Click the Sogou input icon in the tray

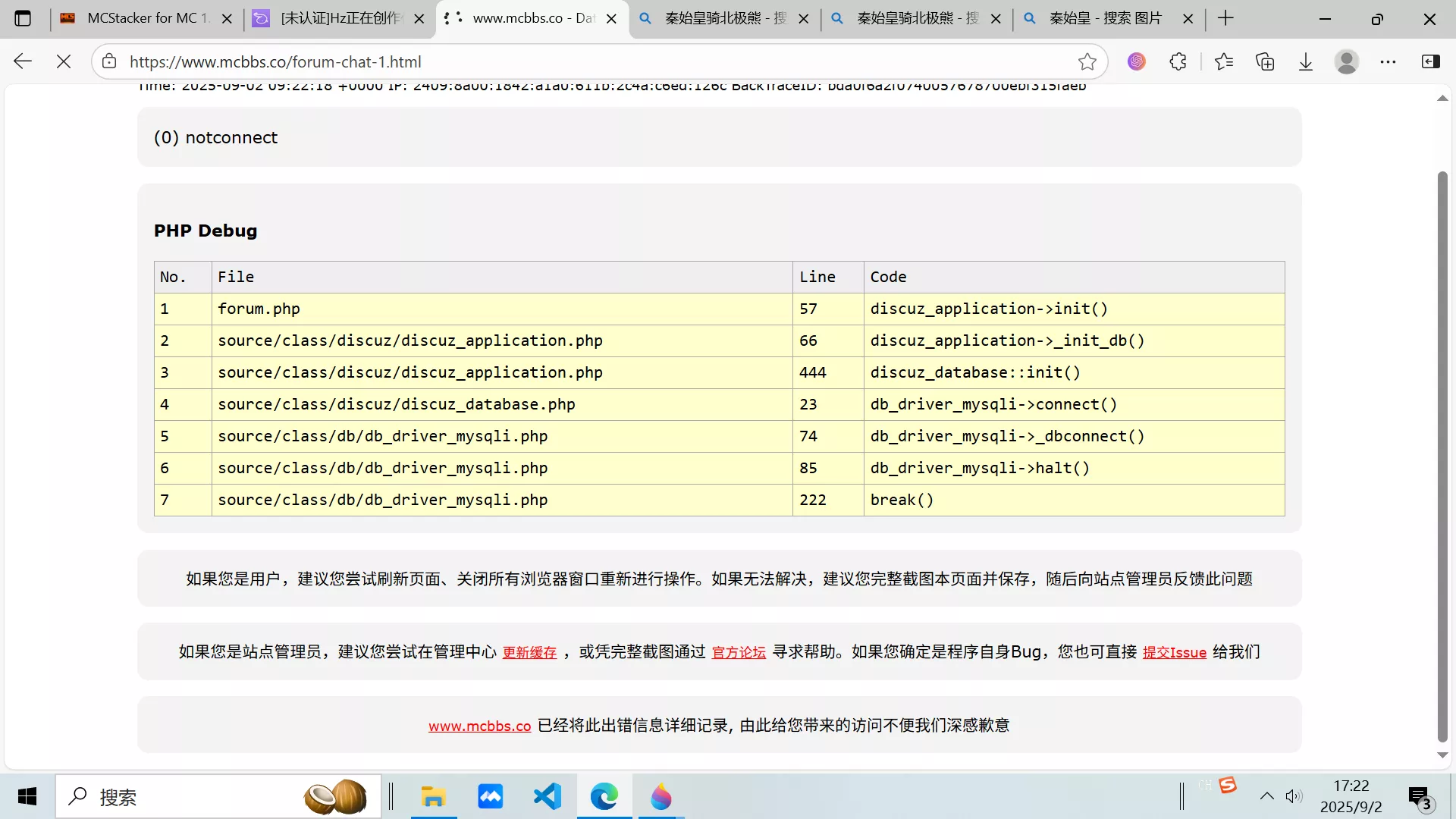click(x=1228, y=786)
